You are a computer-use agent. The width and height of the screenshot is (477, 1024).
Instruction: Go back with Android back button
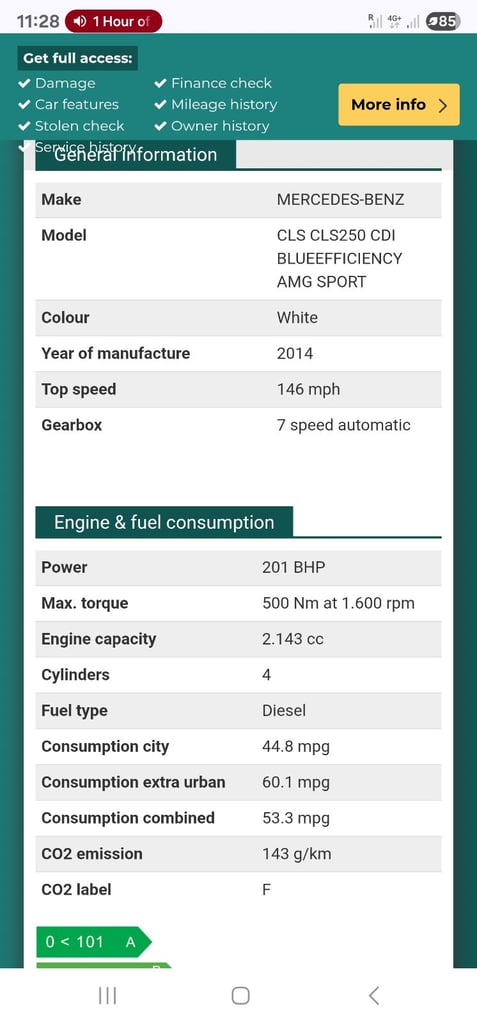[374, 995]
